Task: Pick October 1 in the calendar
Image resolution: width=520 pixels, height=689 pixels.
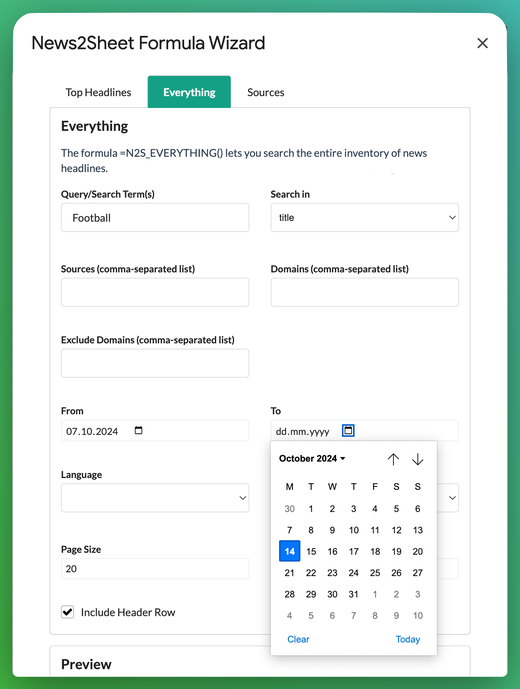Action: [x=311, y=508]
